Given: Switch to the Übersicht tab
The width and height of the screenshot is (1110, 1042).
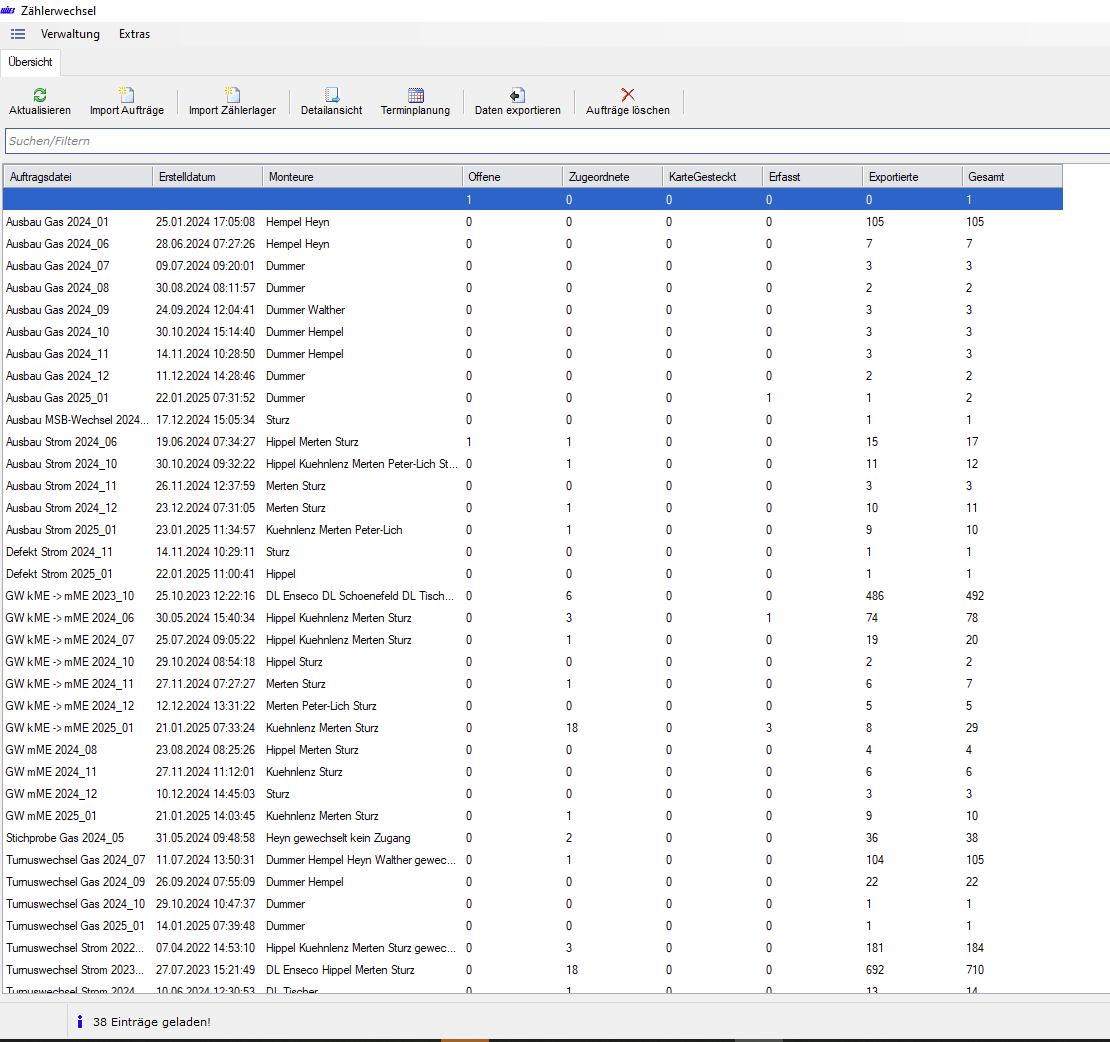Looking at the screenshot, I should 30,62.
